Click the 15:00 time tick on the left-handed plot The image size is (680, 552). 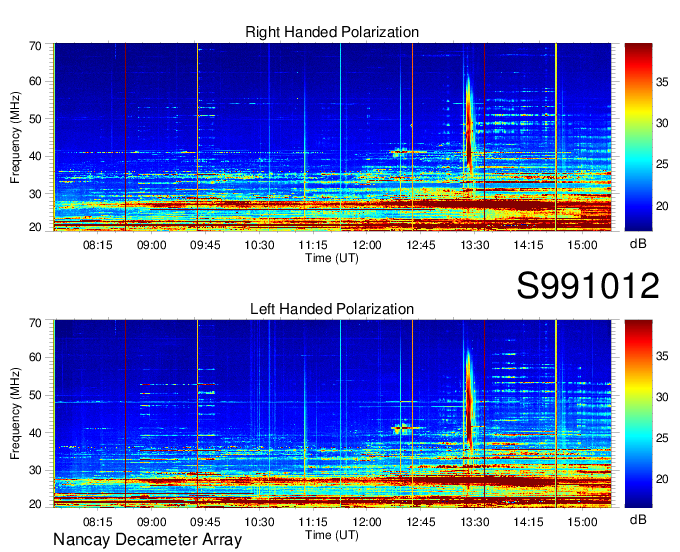point(582,522)
